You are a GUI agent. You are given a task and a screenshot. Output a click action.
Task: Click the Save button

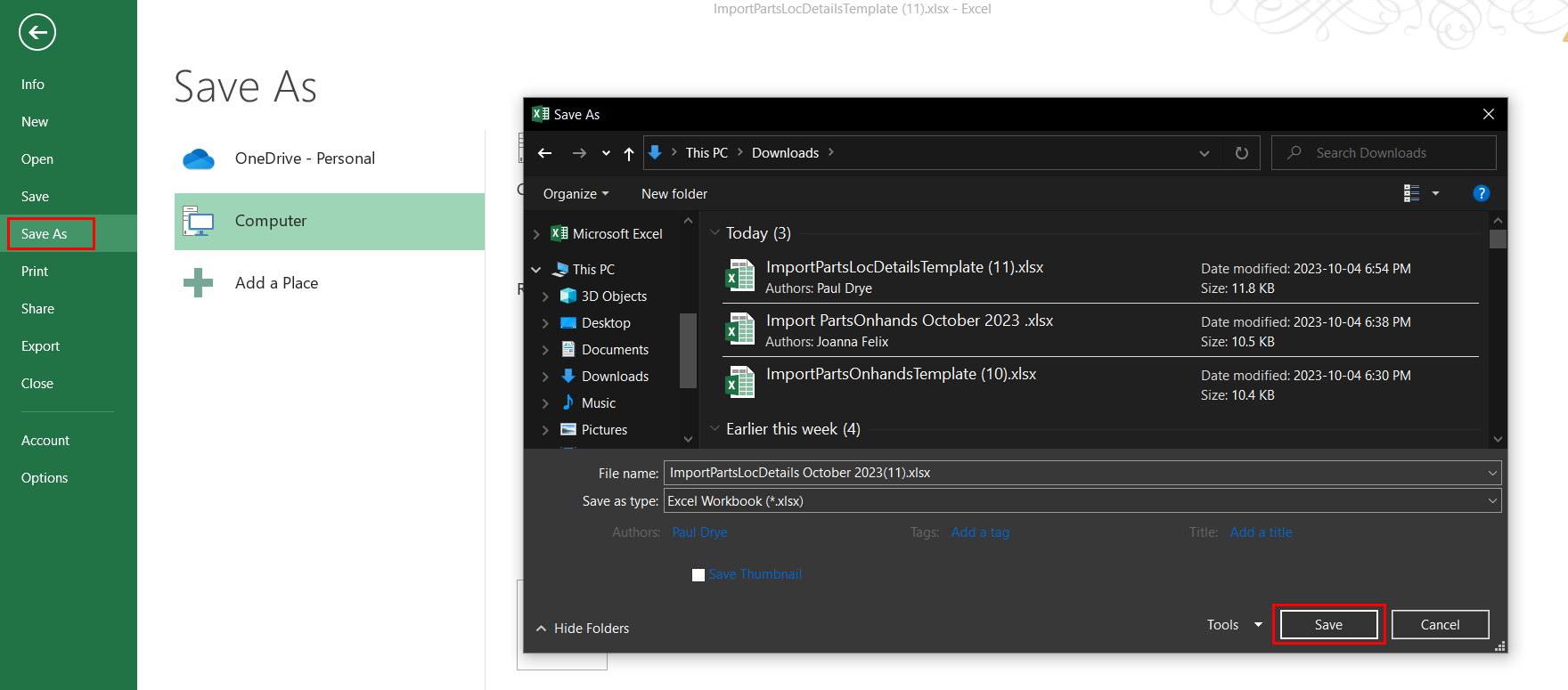point(1328,625)
